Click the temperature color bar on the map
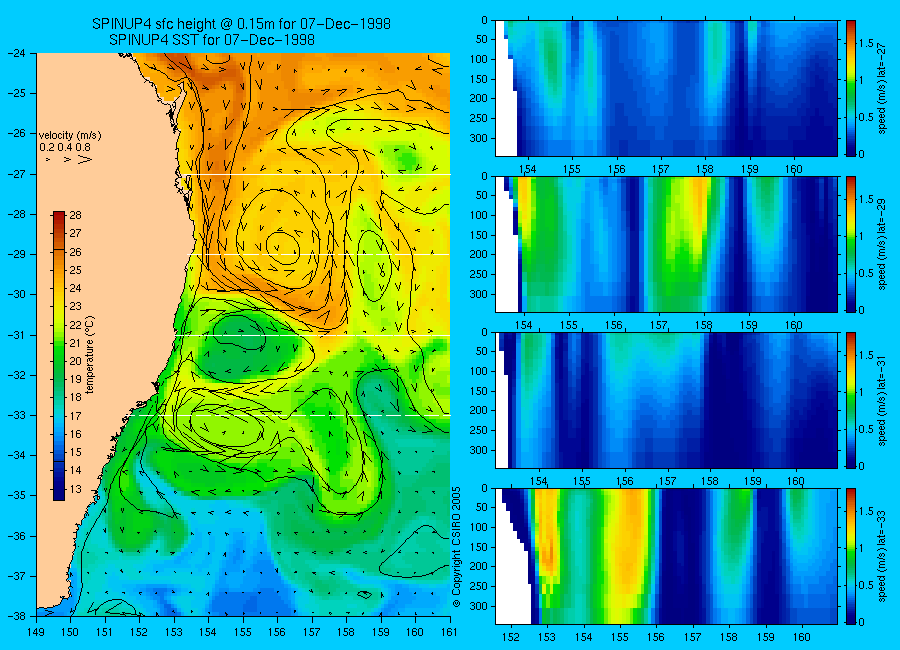This screenshot has height=650, width=900. (59, 356)
